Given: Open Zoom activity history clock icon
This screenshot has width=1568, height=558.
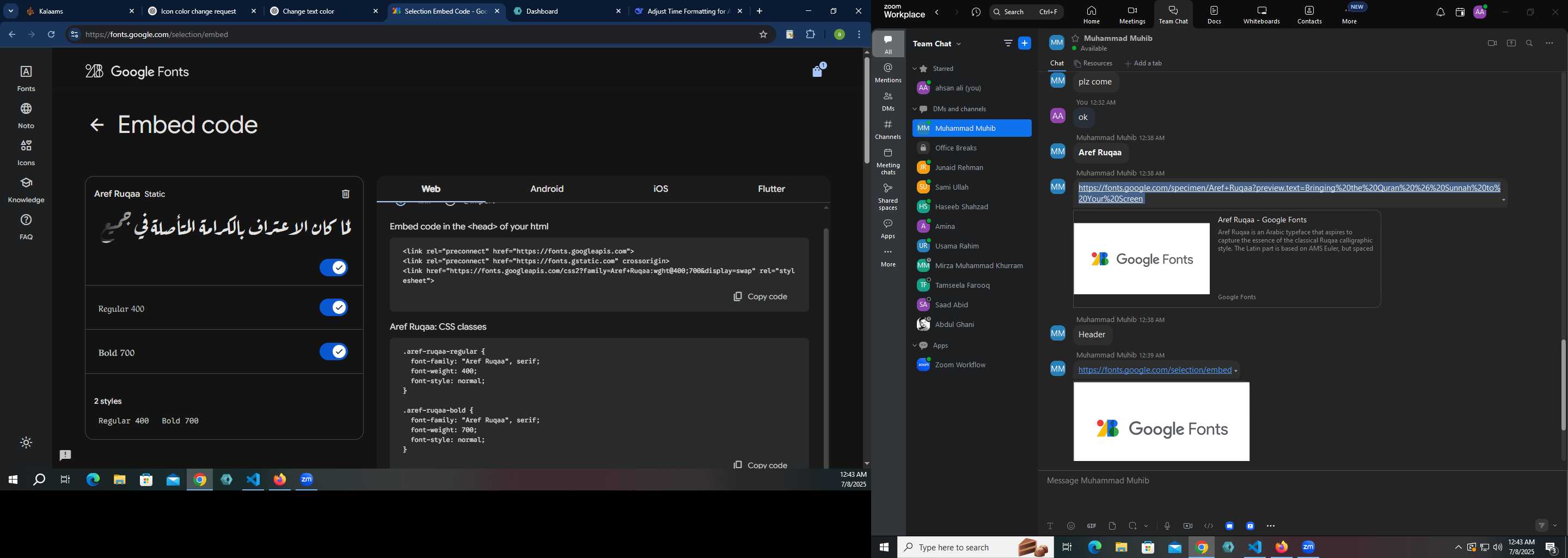Looking at the screenshot, I should (x=976, y=12).
